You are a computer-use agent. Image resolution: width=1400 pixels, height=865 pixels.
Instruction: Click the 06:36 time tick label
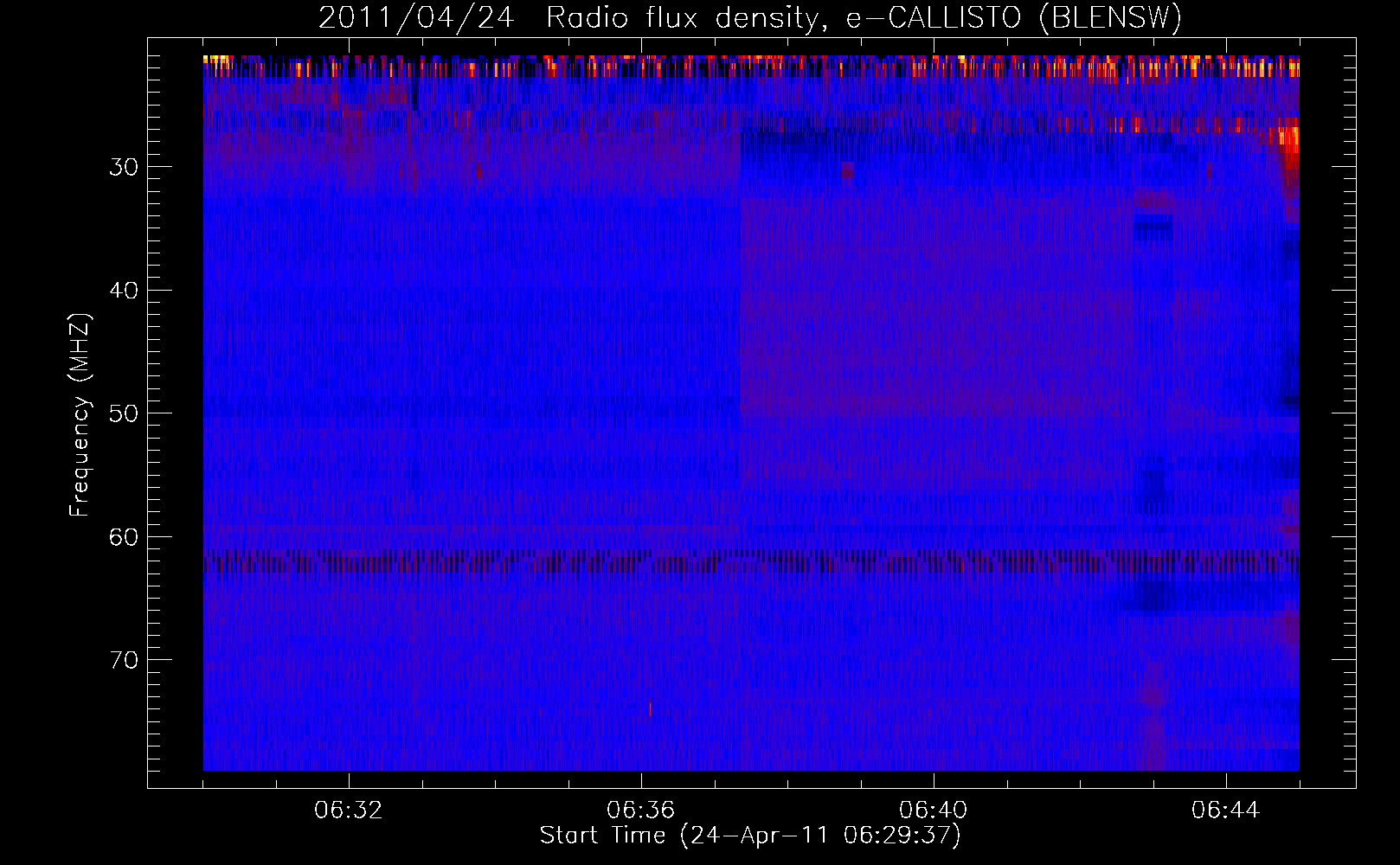641,811
